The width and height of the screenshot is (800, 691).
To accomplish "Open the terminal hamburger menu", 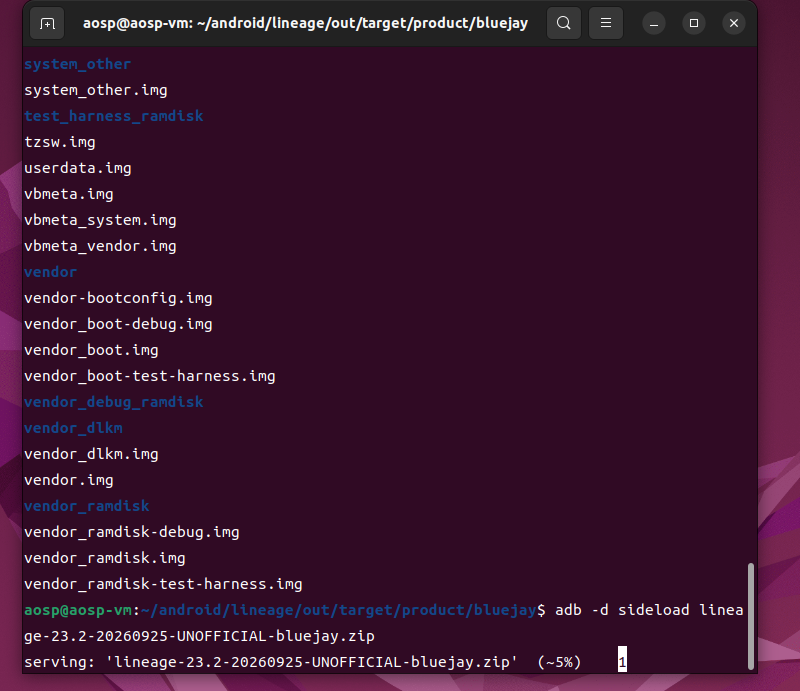I will coord(606,23).
